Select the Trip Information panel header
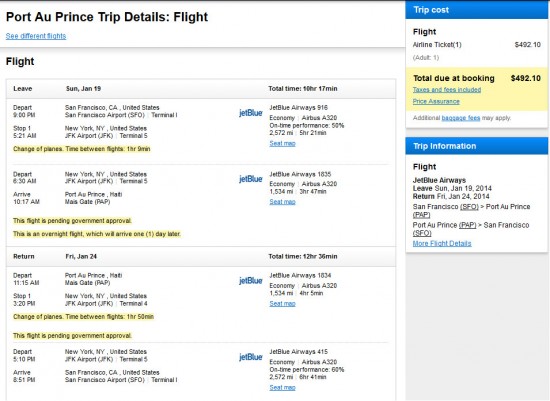 click(x=477, y=146)
